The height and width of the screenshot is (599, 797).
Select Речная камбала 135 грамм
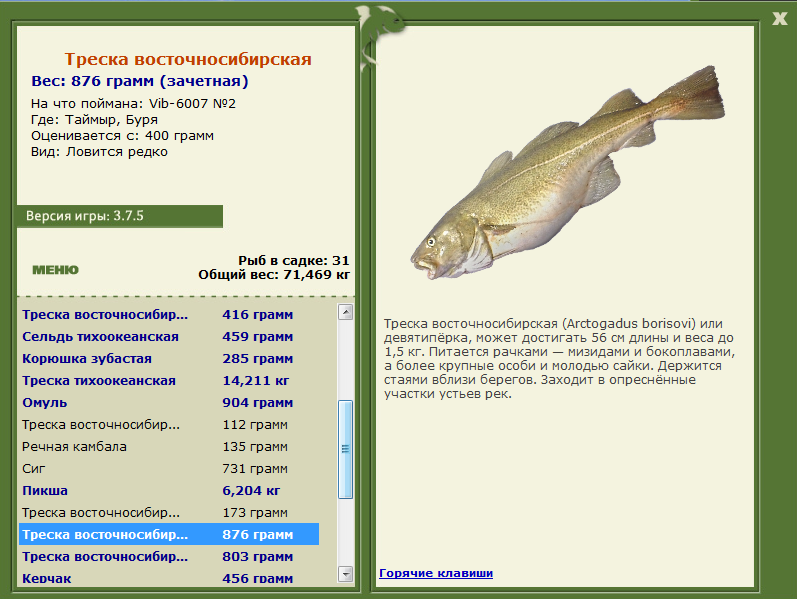pos(169,446)
